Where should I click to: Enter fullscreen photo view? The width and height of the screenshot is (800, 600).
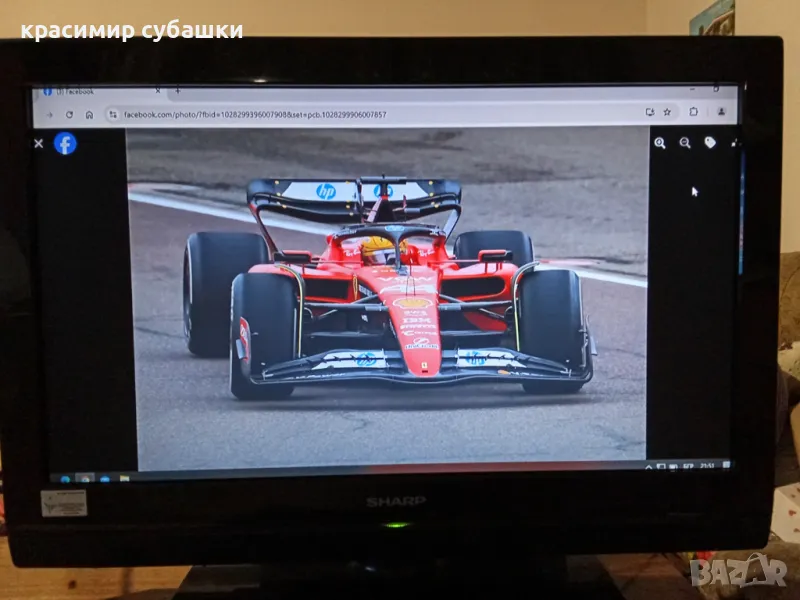[x=735, y=143]
